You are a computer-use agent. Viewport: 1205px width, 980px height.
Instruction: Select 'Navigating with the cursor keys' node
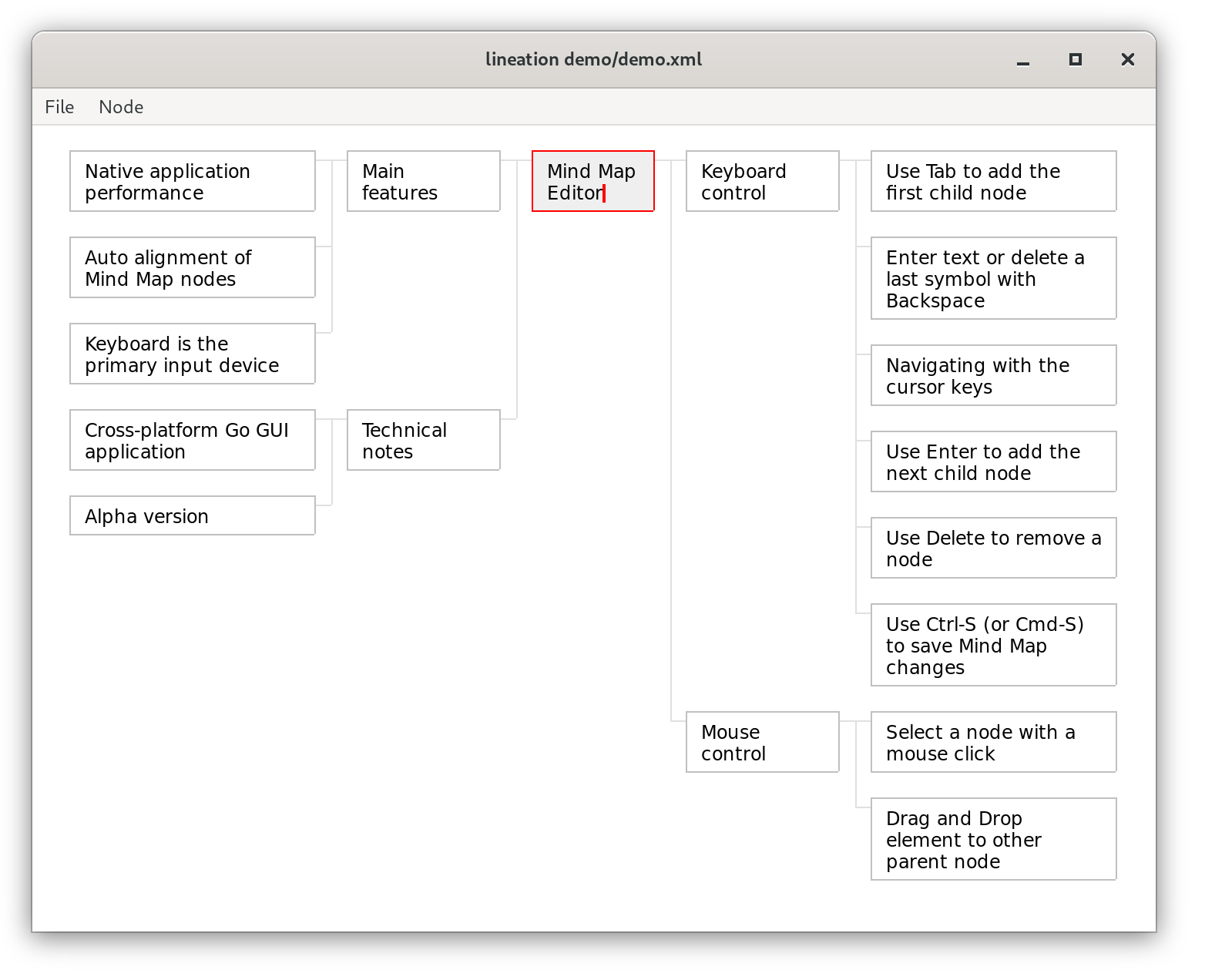994,375
